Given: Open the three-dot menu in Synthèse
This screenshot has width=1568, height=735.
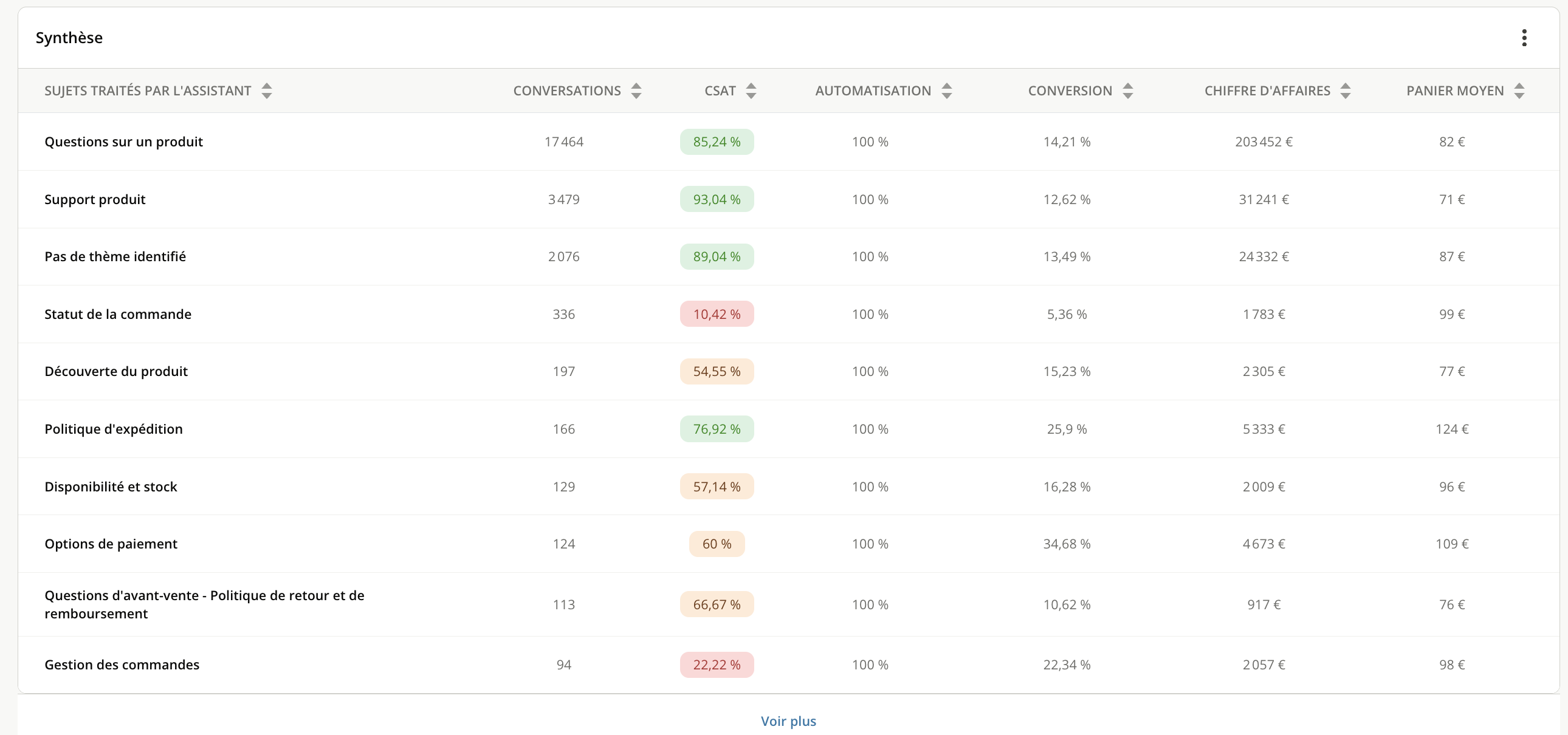Looking at the screenshot, I should [1524, 38].
